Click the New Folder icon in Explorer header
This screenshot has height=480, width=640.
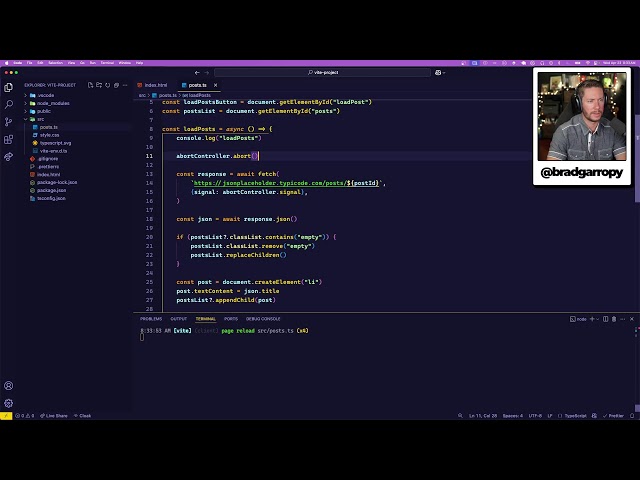(99, 85)
